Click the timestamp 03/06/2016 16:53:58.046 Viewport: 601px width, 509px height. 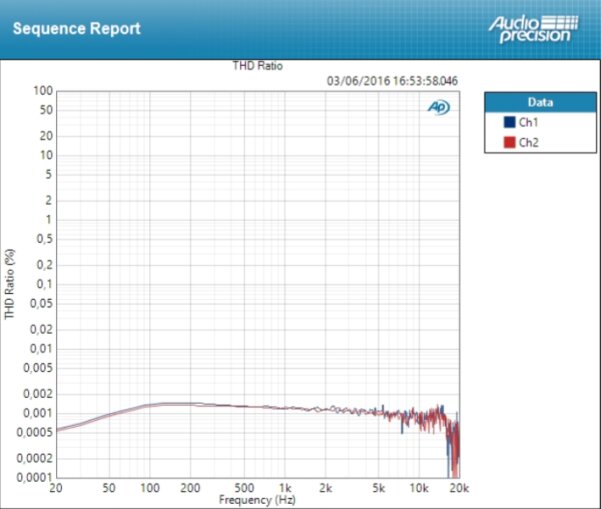click(392, 81)
